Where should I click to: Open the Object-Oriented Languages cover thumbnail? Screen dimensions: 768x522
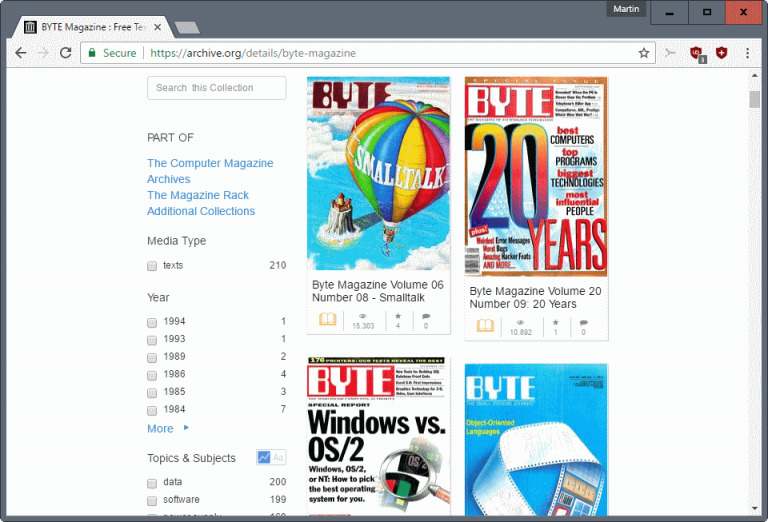coord(536,439)
